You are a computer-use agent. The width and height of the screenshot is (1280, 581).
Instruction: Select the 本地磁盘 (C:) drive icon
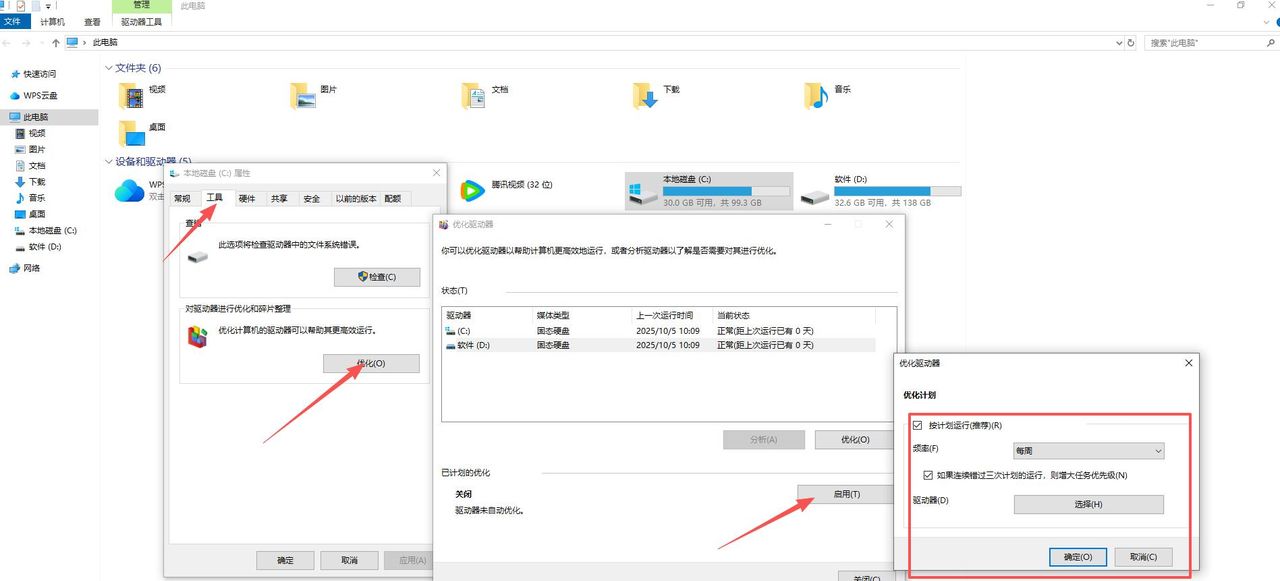641,192
